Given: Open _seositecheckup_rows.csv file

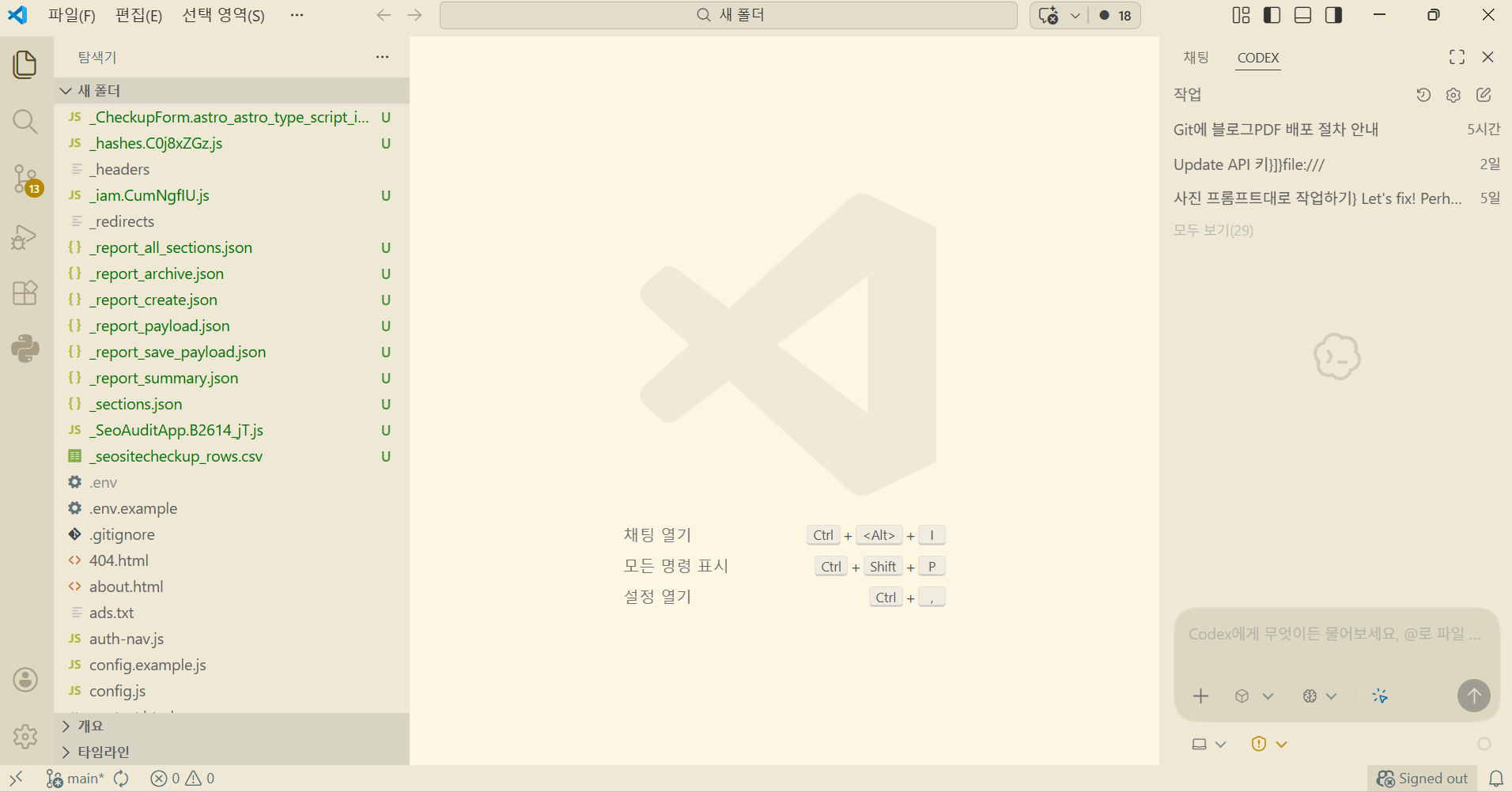Looking at the screenshot, I should pos(232,456).
